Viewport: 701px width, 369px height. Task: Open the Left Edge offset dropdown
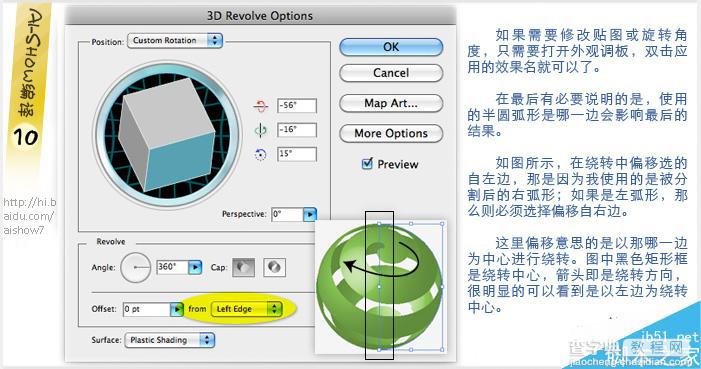point(246,309)
